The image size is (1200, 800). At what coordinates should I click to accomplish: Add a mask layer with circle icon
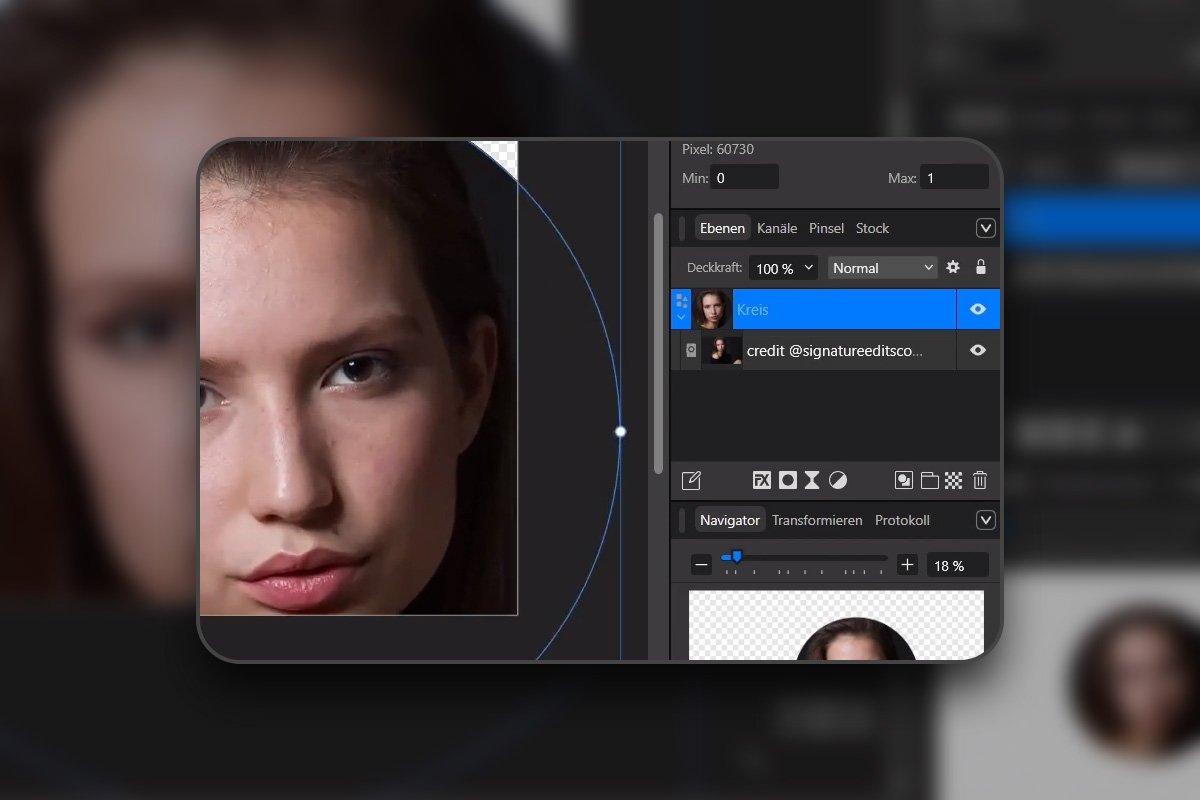[x=788, y=480]
